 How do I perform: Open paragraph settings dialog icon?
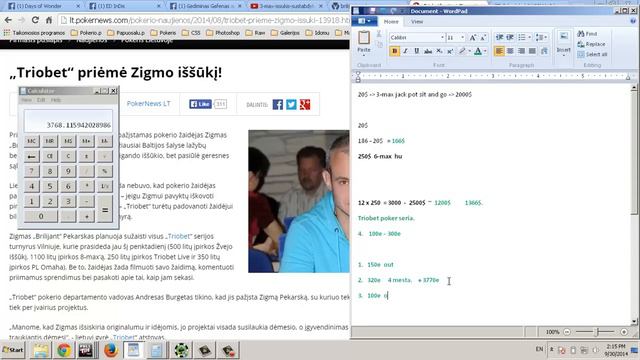tap(544, 51)
